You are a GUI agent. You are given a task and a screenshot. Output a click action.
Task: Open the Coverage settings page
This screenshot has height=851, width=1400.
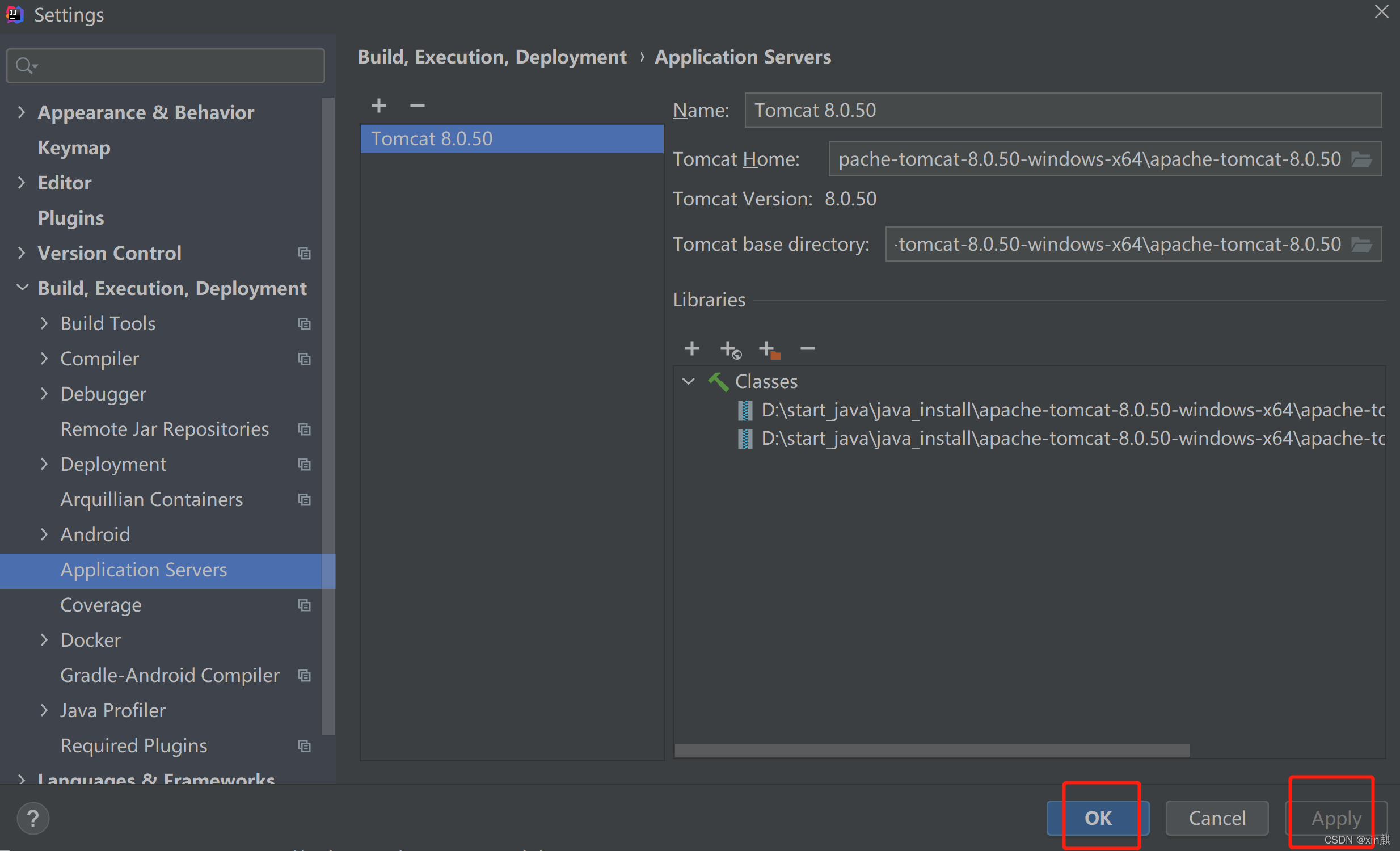tap(100, 605)
